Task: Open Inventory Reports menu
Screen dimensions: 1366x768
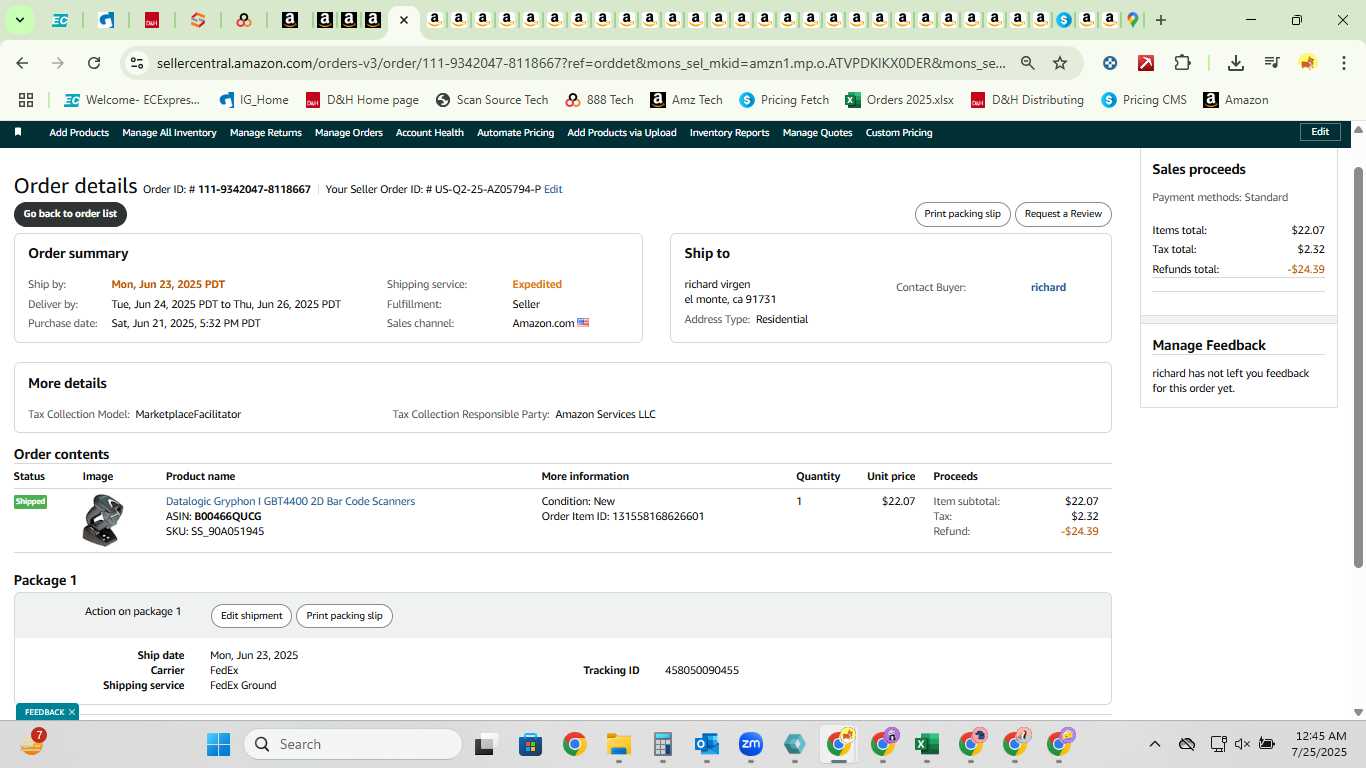Action: [729, 132]
